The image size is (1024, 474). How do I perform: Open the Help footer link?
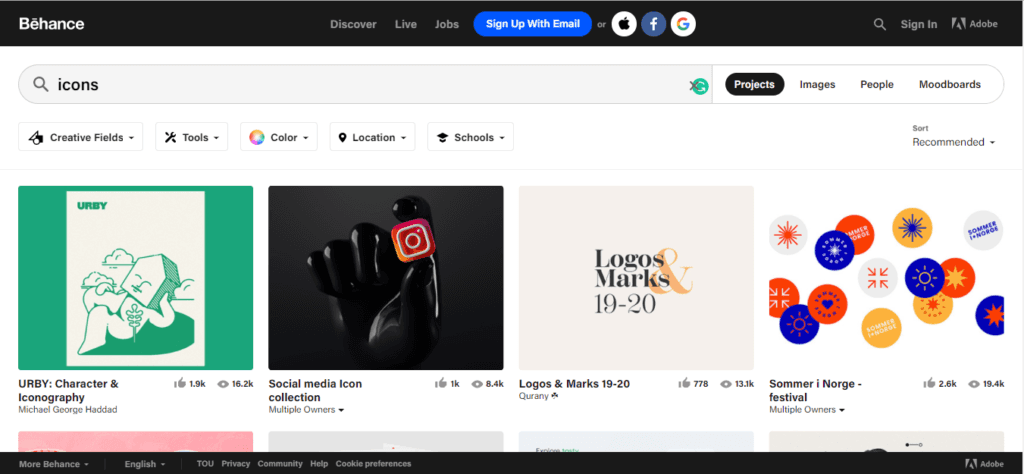[x=319, y=464]
